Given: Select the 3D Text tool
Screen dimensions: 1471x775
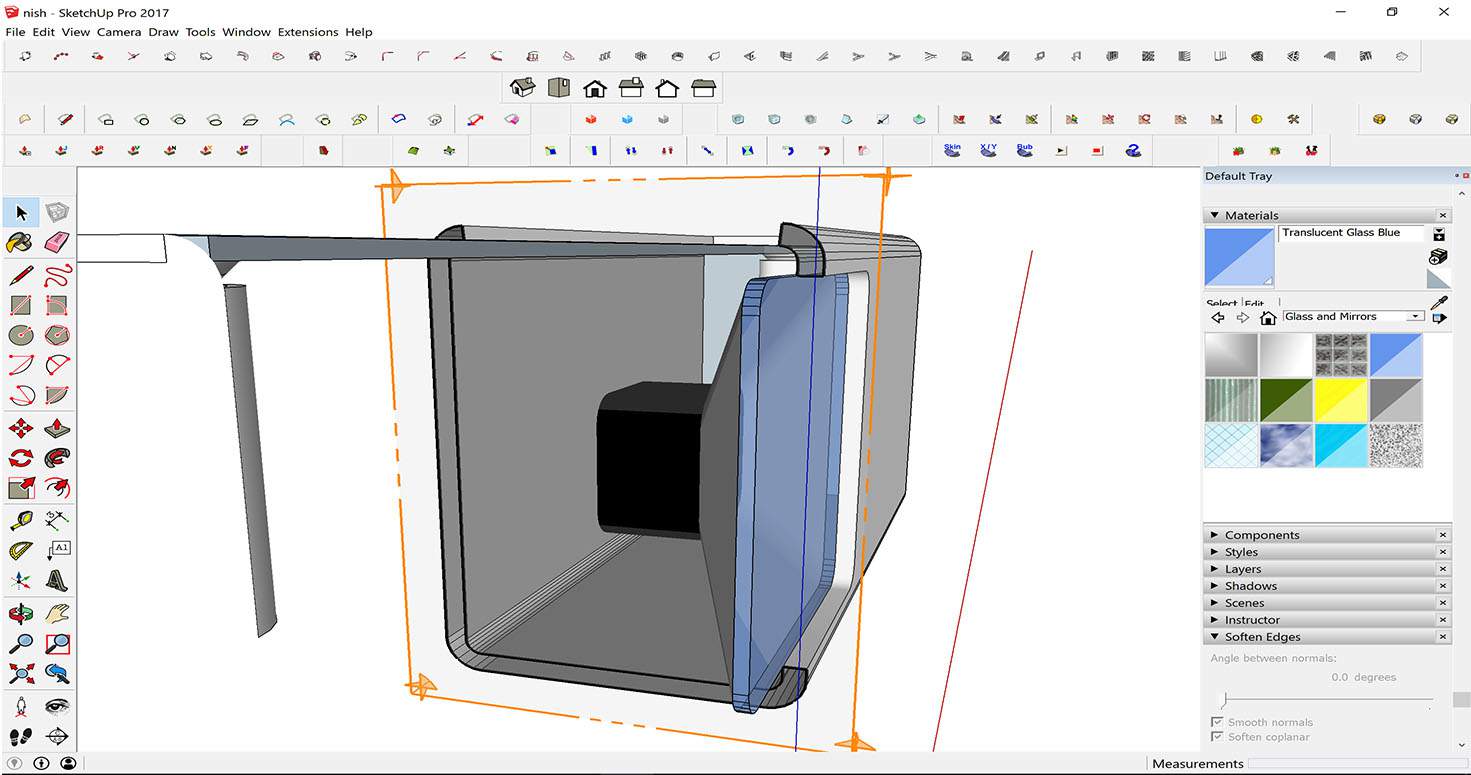Looking at the screenshot, I should pyautogui.click(x=57, y=580).
